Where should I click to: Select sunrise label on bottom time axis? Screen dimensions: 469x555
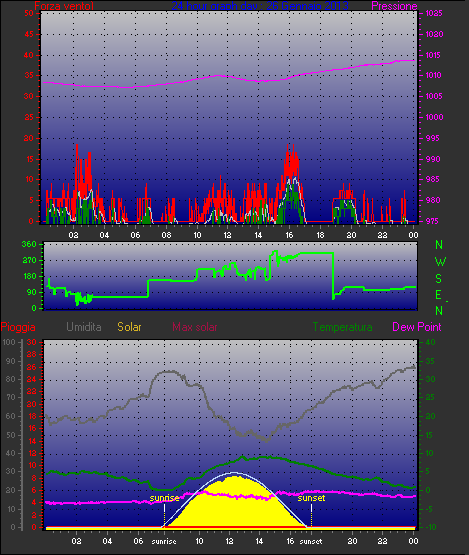tap(164, 542)
